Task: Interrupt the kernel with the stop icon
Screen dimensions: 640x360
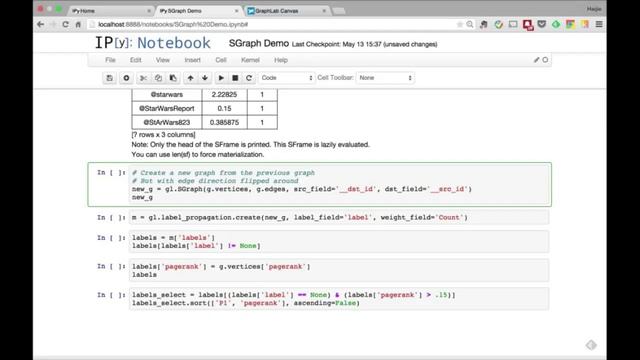Action: [235, 78]
